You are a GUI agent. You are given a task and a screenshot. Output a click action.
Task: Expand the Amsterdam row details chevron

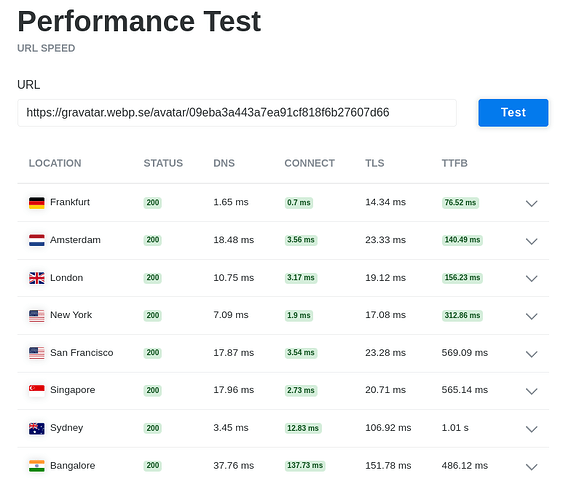point(531,241)
